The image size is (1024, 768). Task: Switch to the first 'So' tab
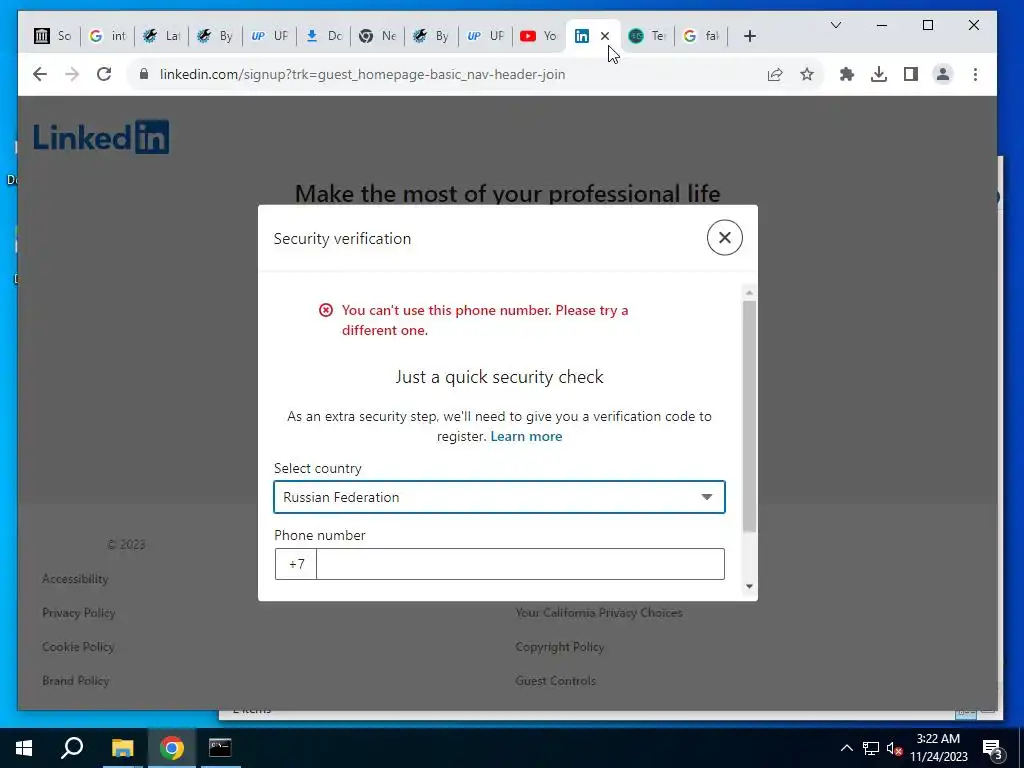coord(53,36)
